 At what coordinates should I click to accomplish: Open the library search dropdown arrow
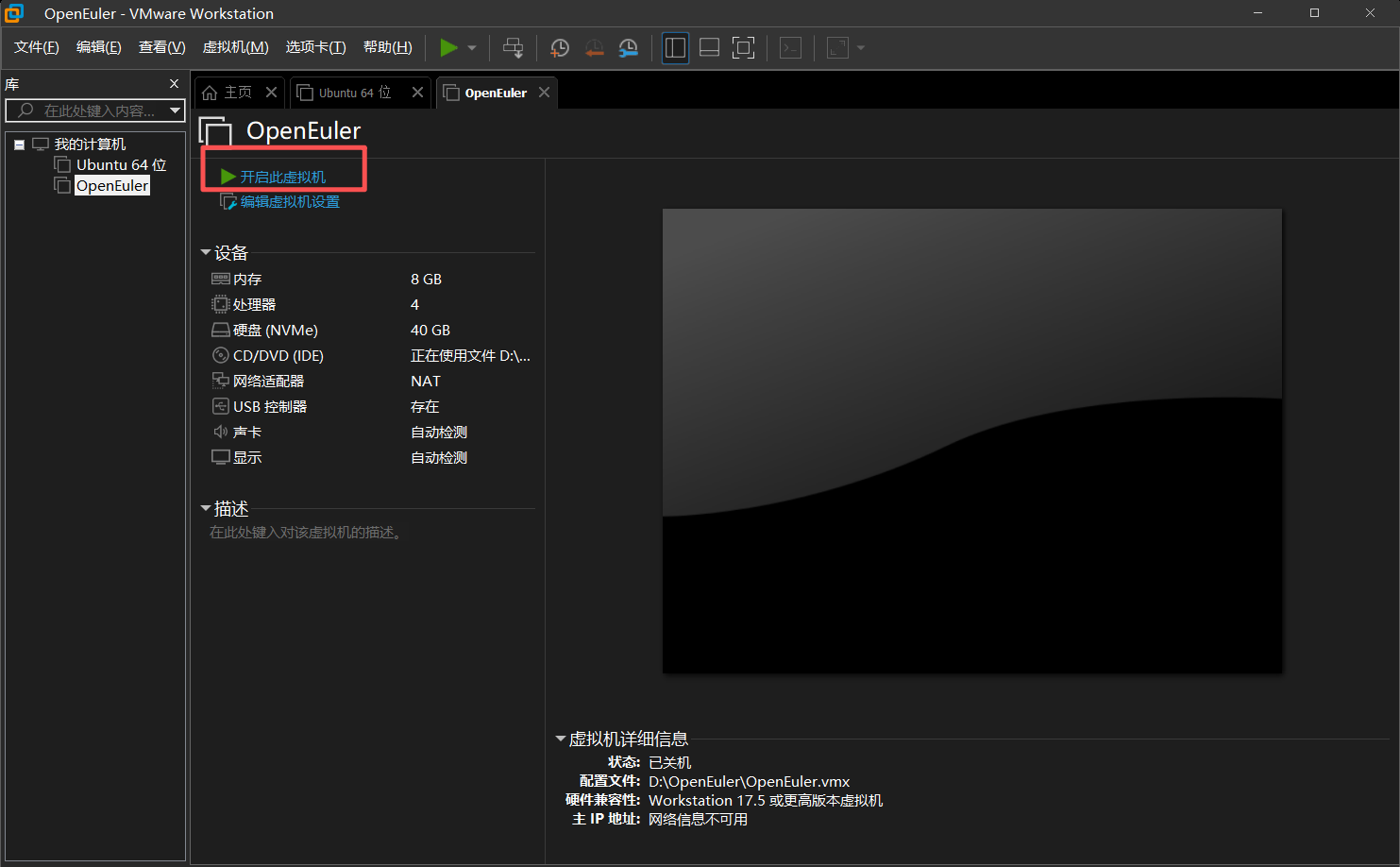176,110
